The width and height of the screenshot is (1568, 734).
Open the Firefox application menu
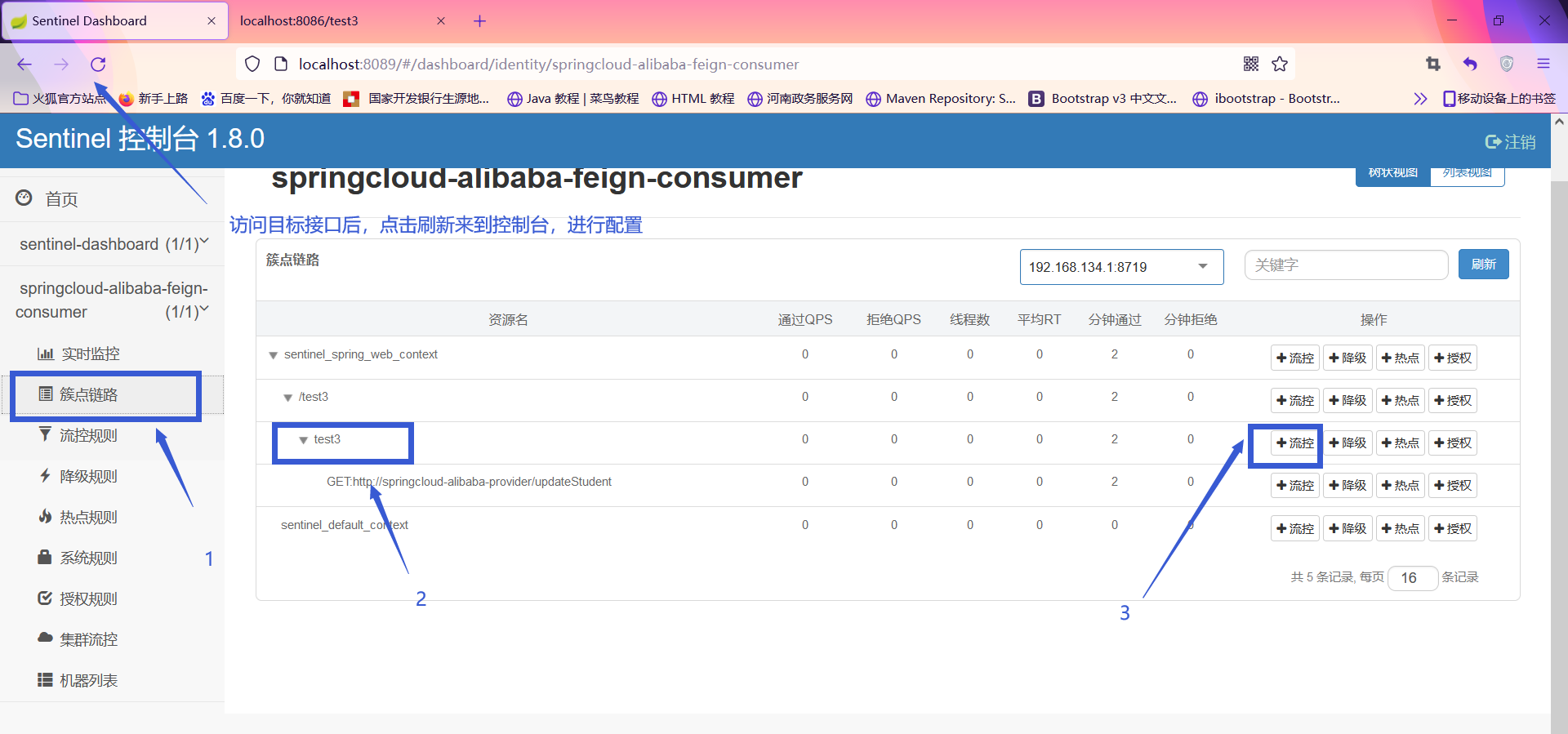[1543, 64]
